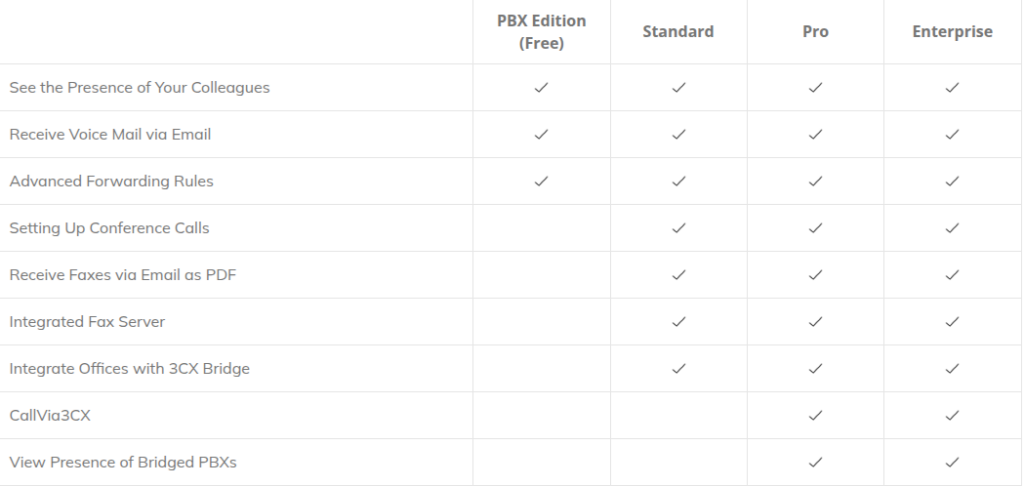Screen dimensions: 1024x486
Task: Click PBX Edition checkmark for Advanced Forwarding Rules
Action: [541, 181]
